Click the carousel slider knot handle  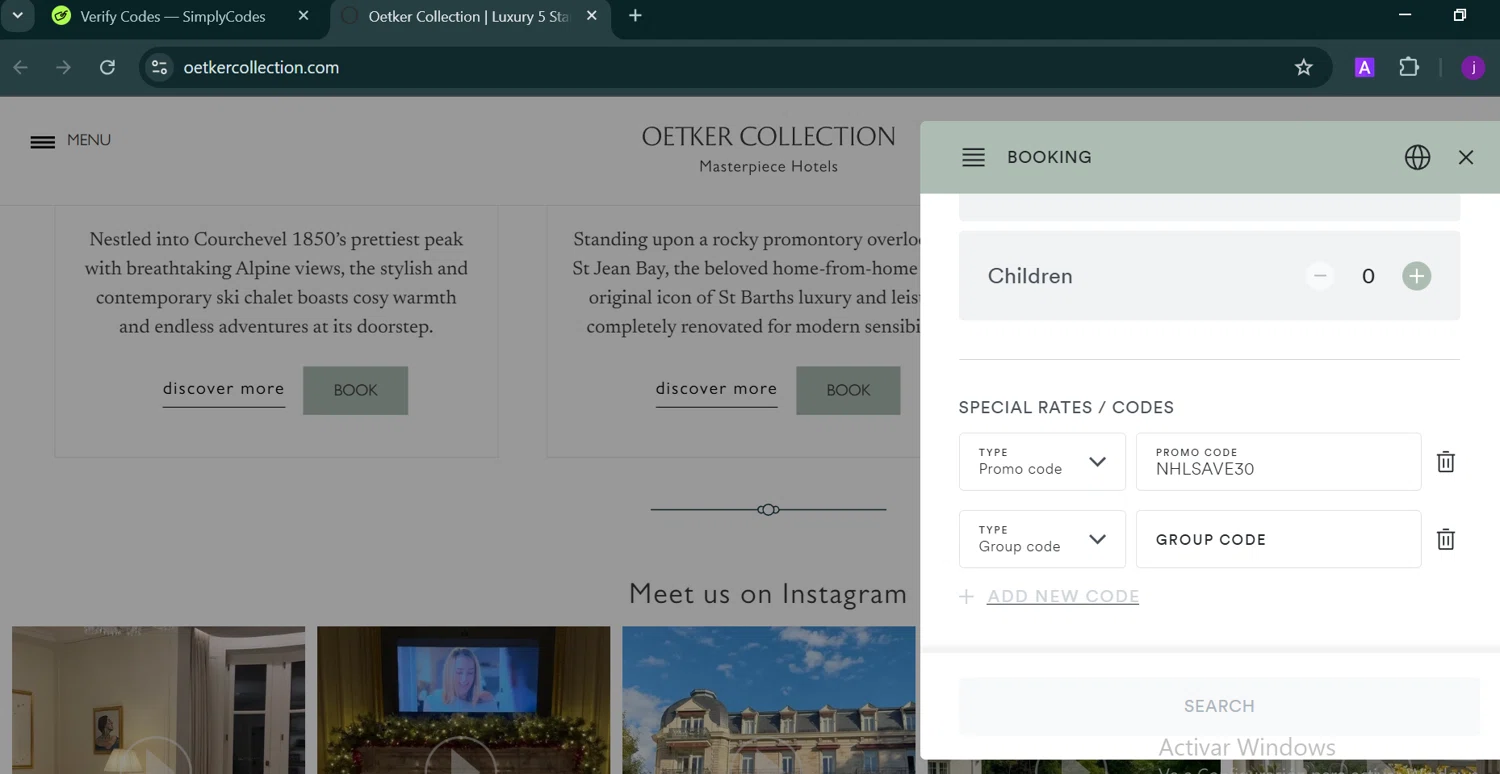click(x=768, y=510)
